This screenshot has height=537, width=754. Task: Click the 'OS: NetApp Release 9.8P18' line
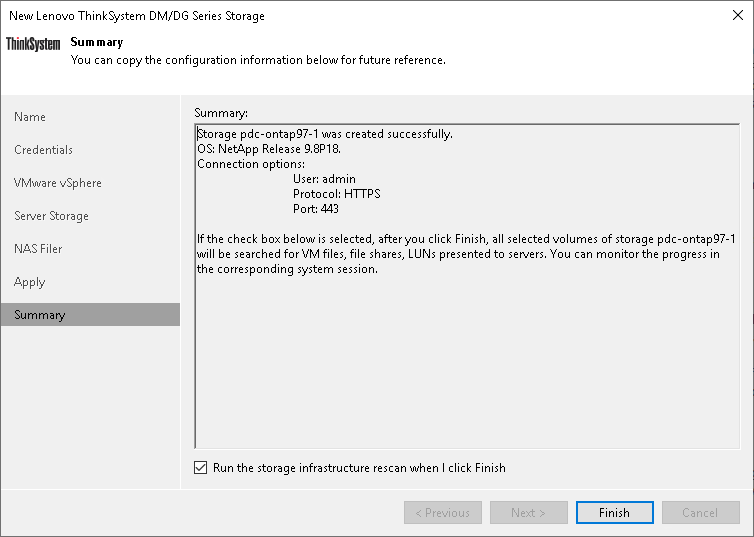click(x=269, y=149)
